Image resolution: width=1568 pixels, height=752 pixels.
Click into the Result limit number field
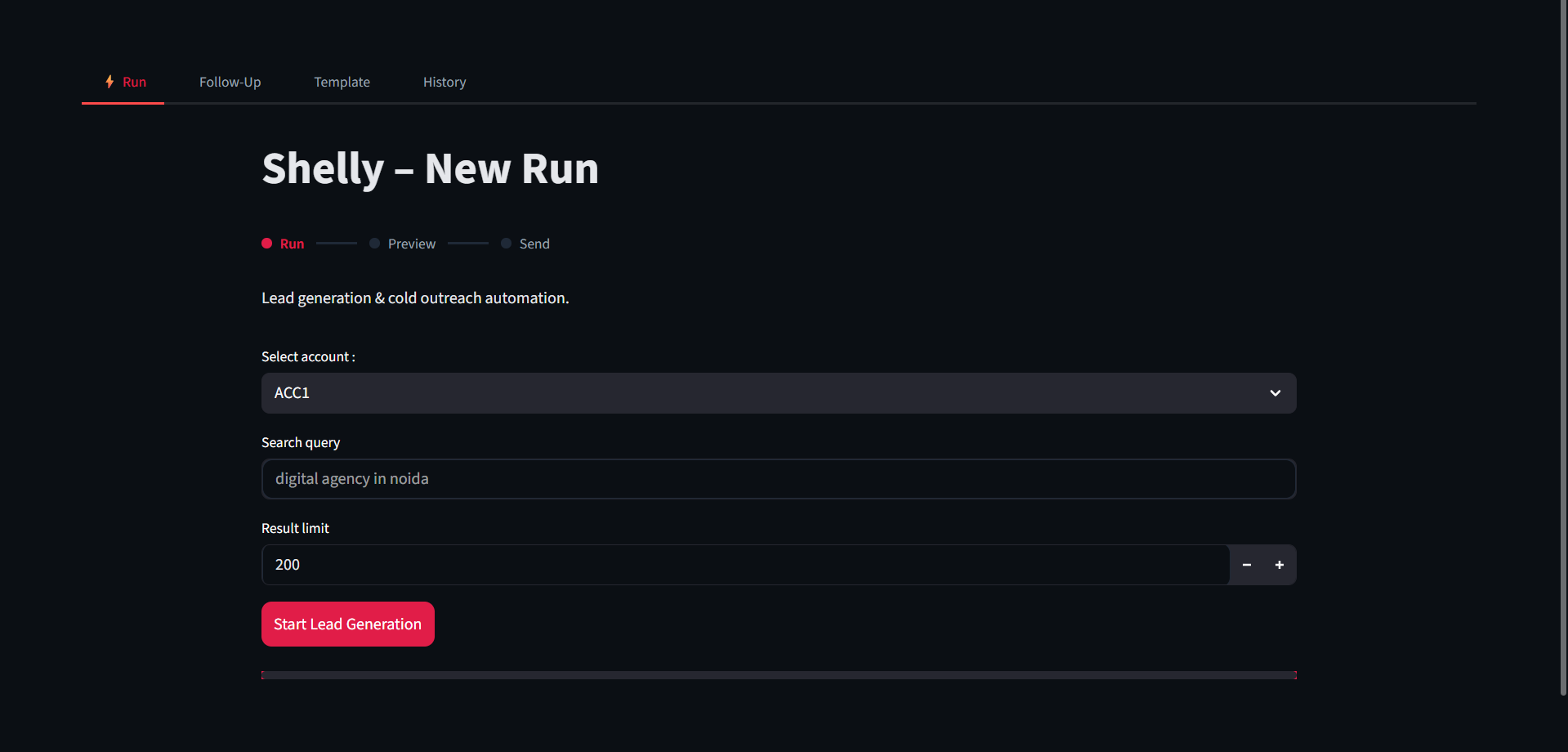745,565
